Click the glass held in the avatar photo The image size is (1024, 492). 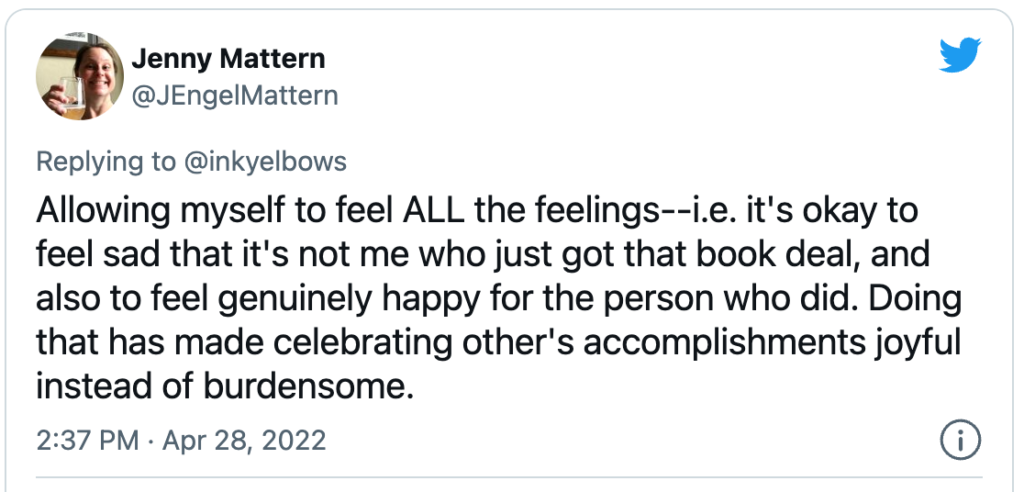[x=72, y=91]
